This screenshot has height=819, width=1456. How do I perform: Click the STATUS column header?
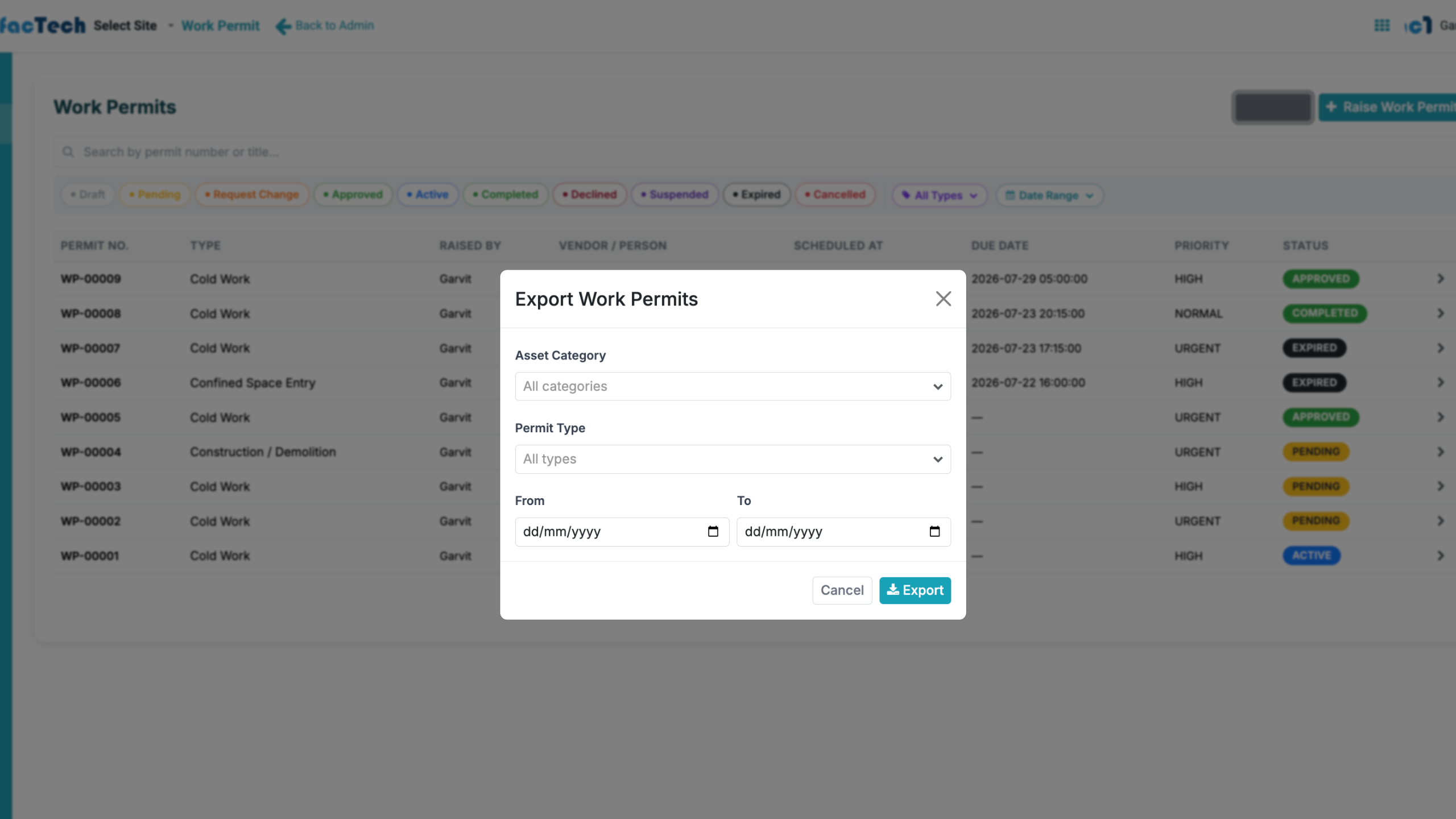[1305, 246]
